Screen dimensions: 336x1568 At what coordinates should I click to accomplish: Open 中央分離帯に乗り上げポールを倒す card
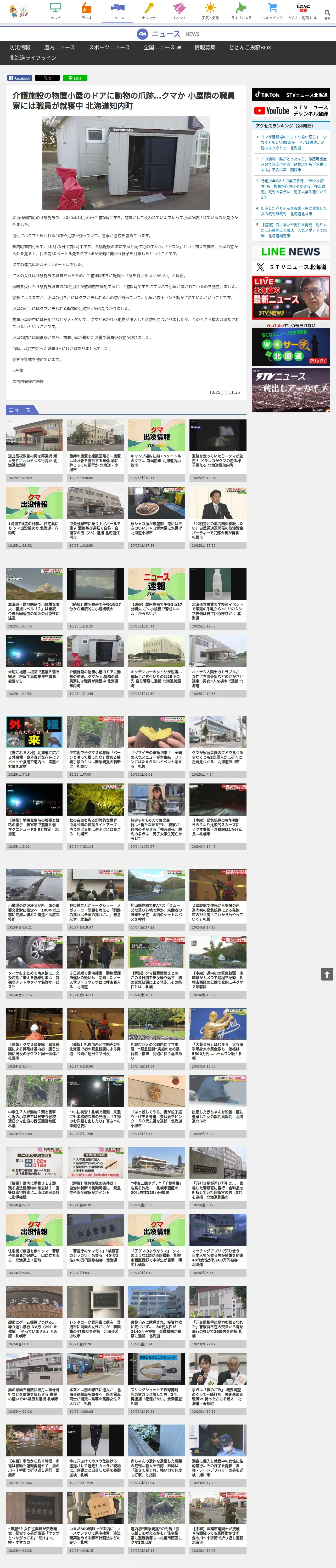point(95,517)
